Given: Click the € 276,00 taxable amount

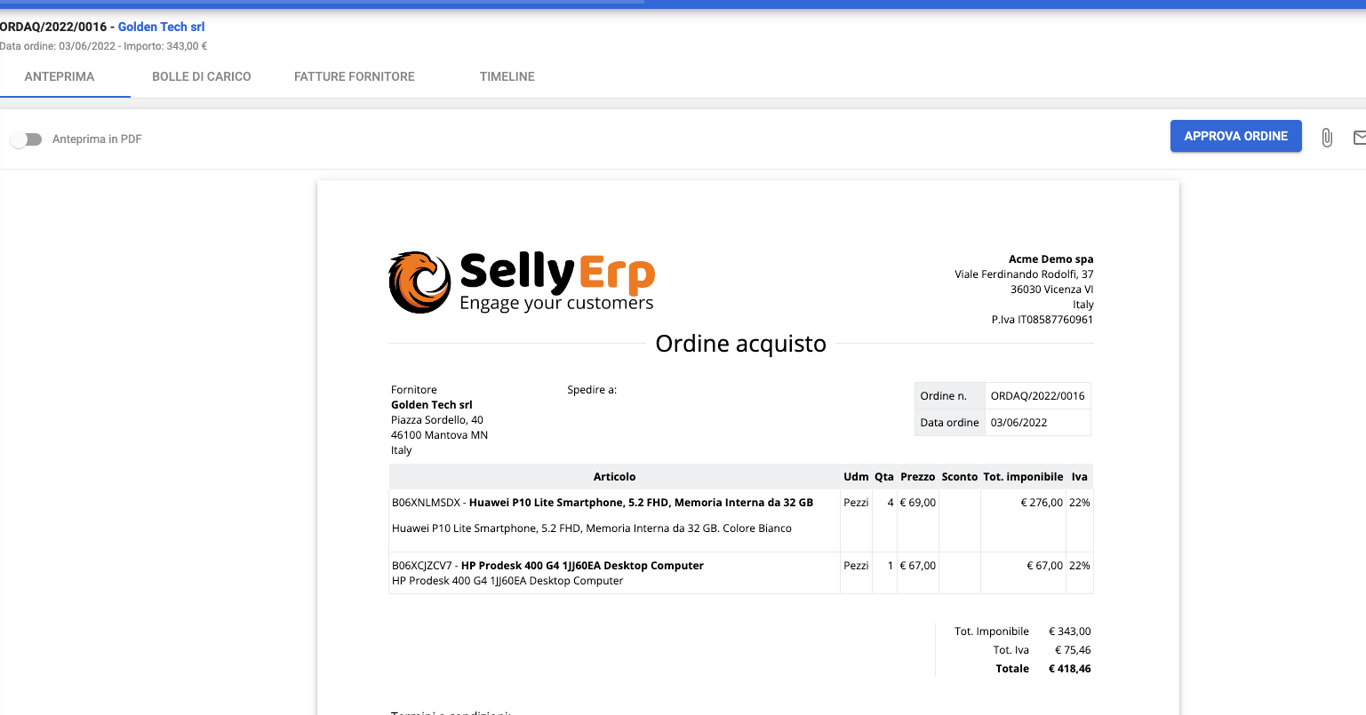Looking at the screenshot, I should [x=1041, y=503].
